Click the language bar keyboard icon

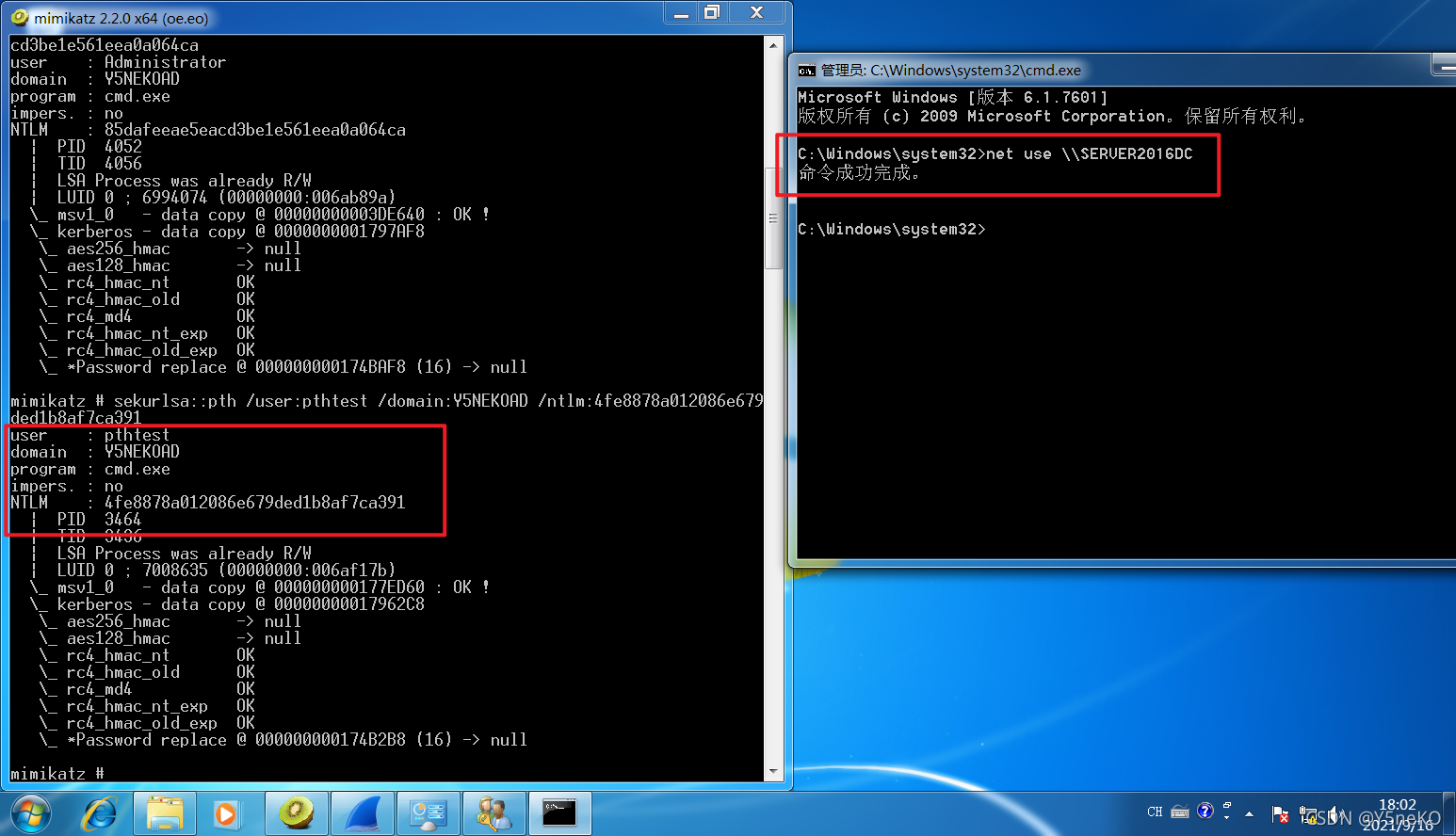pyautogui.click(x=1180, y=812)
